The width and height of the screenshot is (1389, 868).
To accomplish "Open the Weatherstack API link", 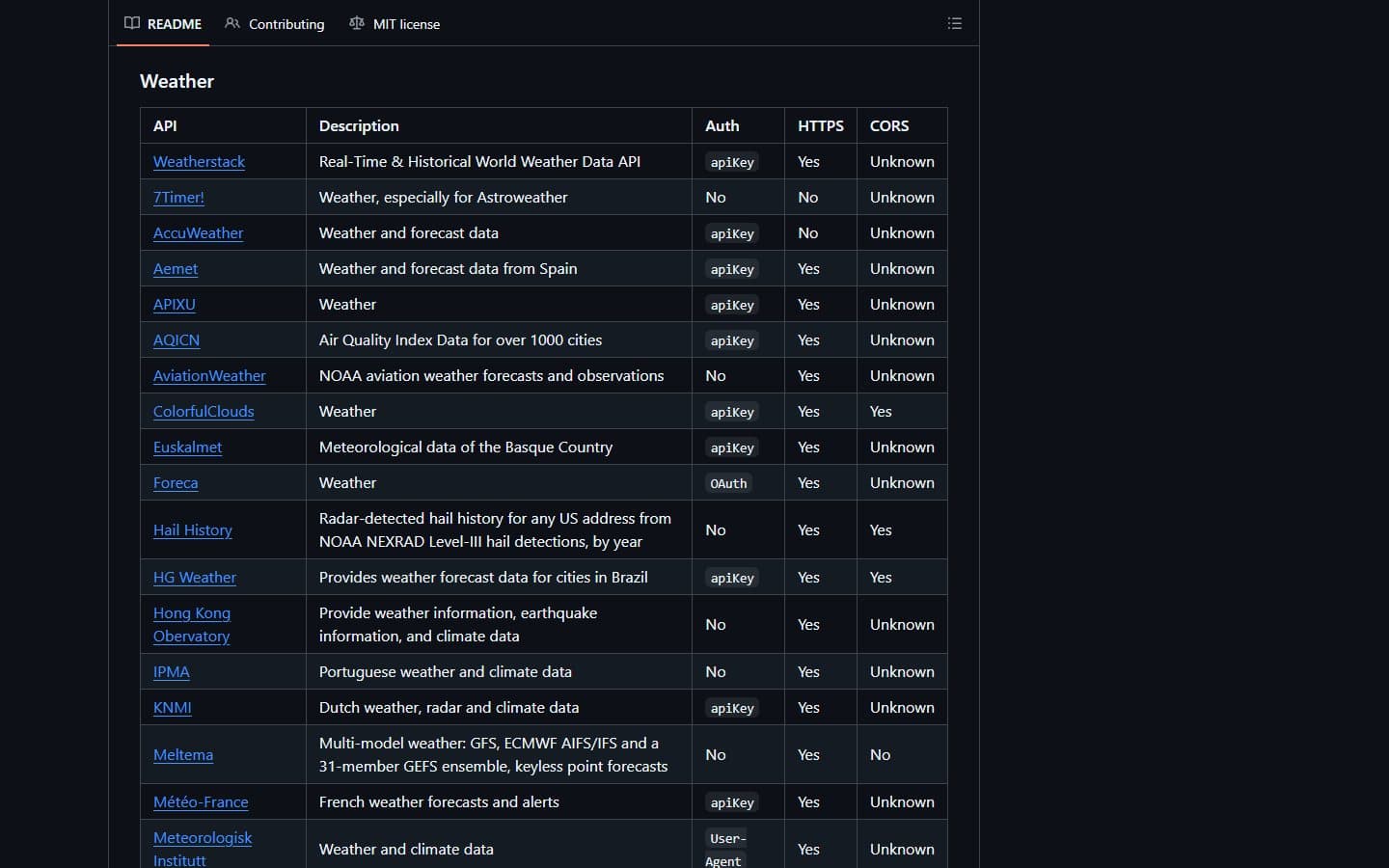I will [x=199, y=162].
